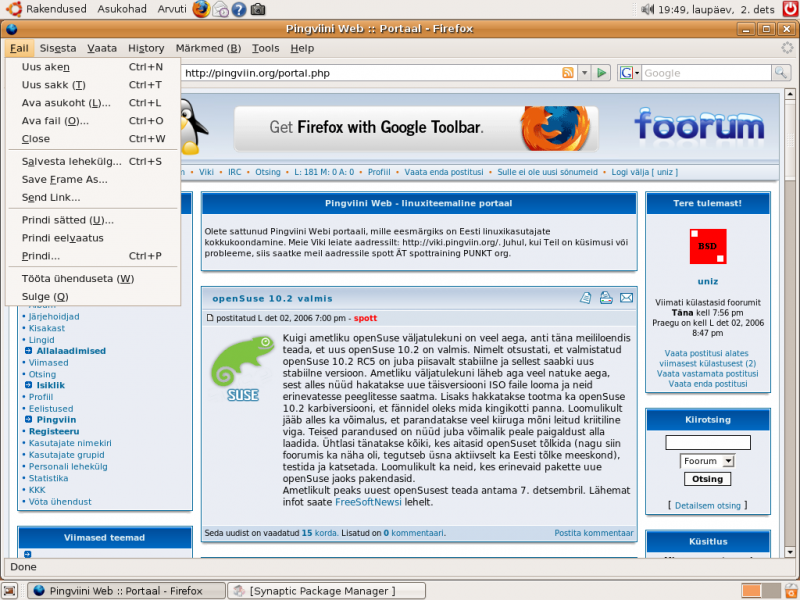Viewport: 800px width, 600px height.
Task: Open the IRC link in navigation bar
Action: (235, 172)
